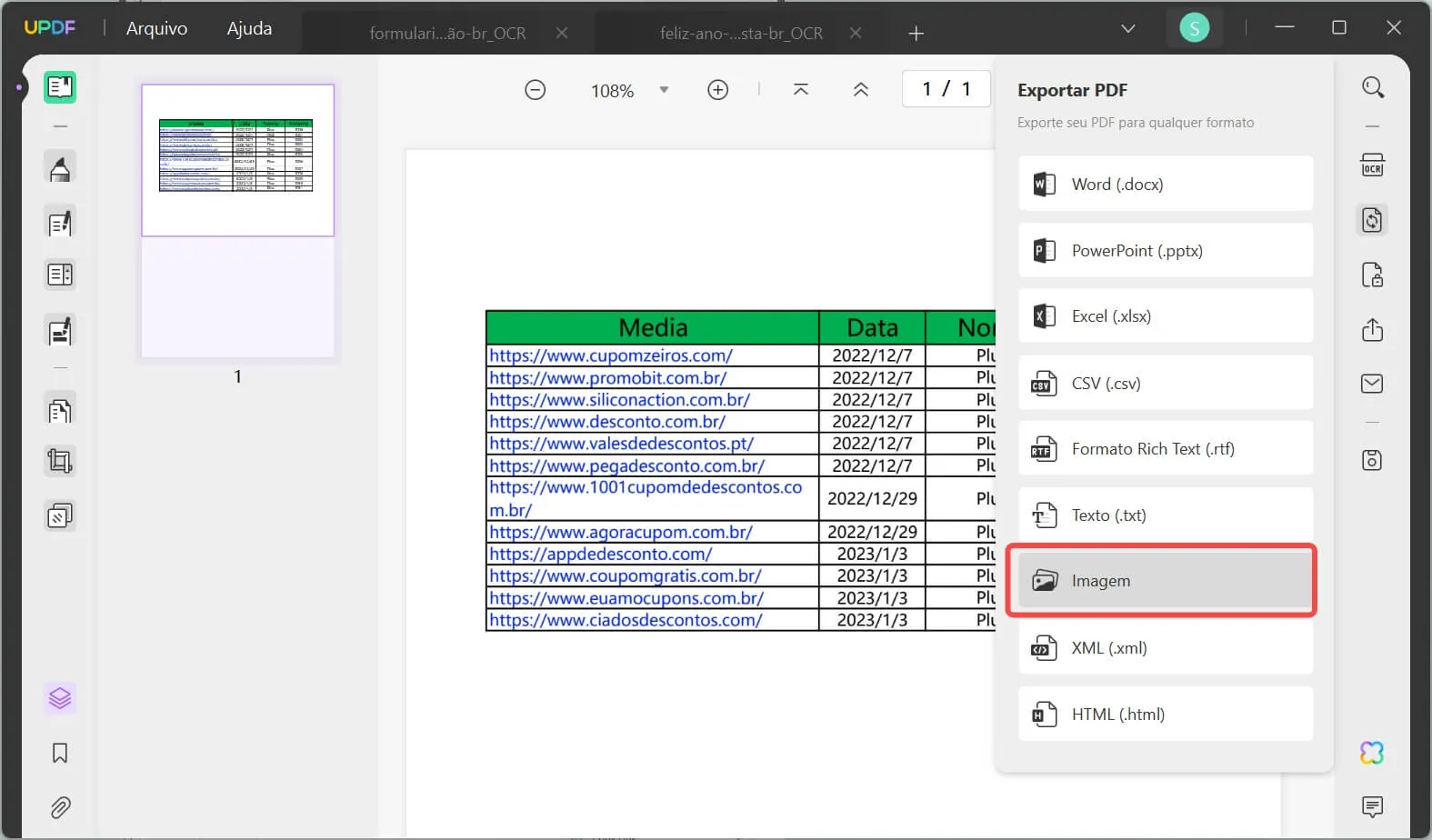Screen dimensions: 1432x840
Task: Open the OCR tool in right sidebar
Action: [1372, 165]
